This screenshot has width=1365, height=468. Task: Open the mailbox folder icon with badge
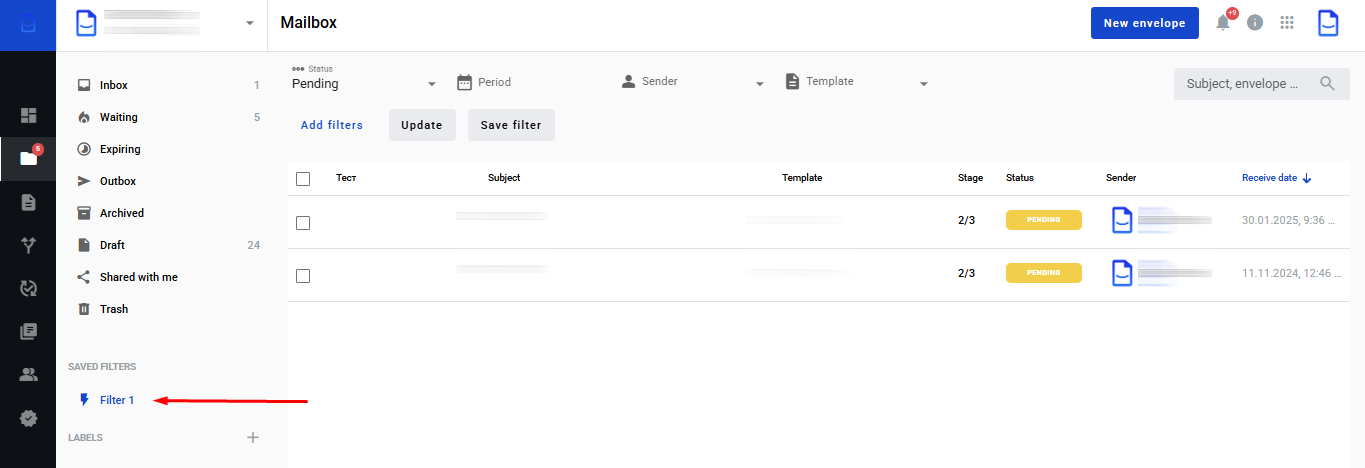pos(28,158)
